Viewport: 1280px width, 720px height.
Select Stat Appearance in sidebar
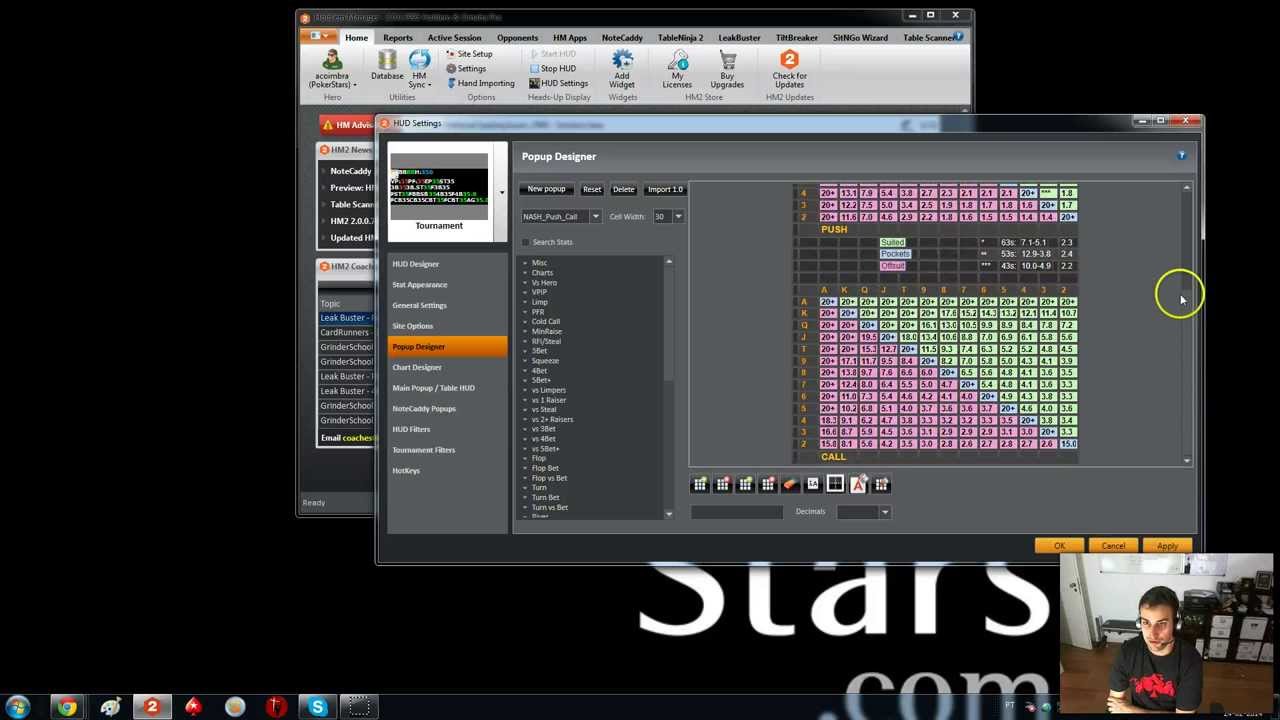pos(447,285)
